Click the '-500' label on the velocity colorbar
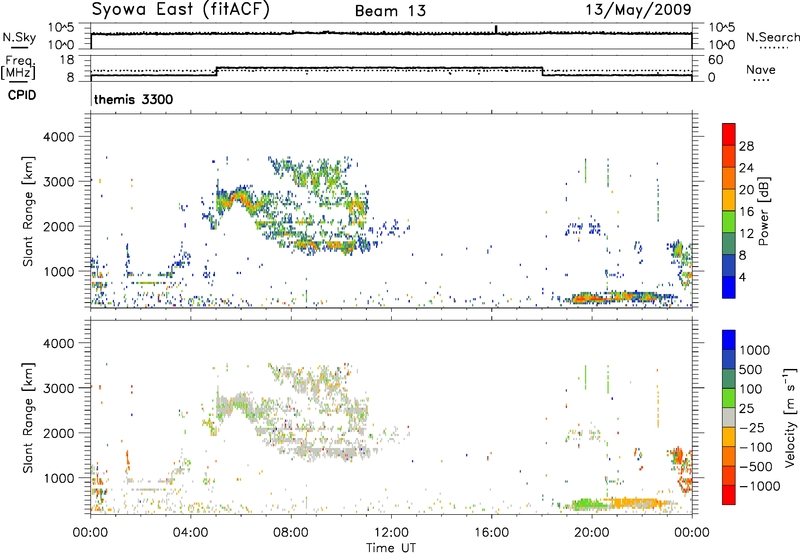 coord(756,467)
